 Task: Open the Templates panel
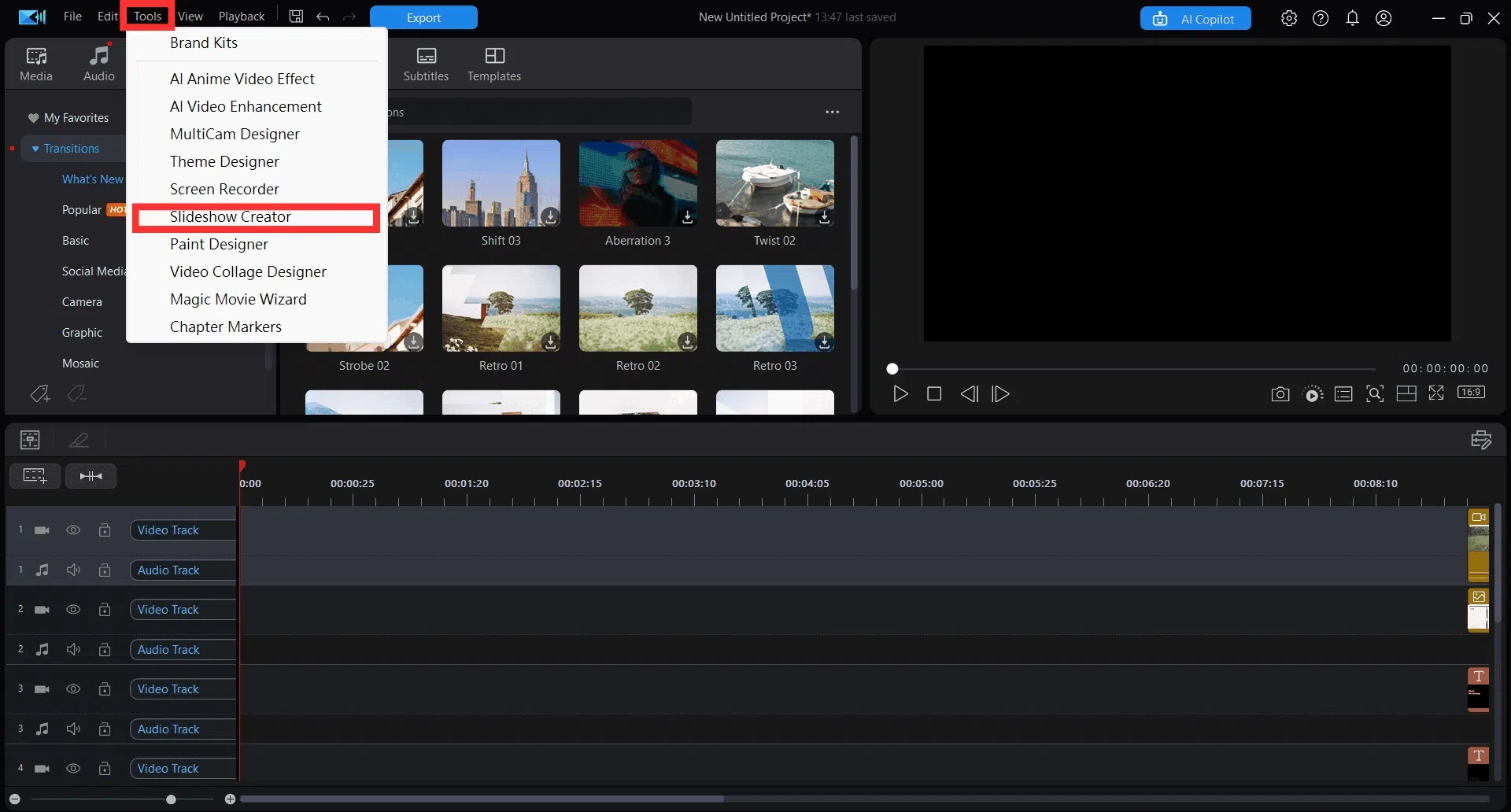pyautogui.click(x=493, y=63)
